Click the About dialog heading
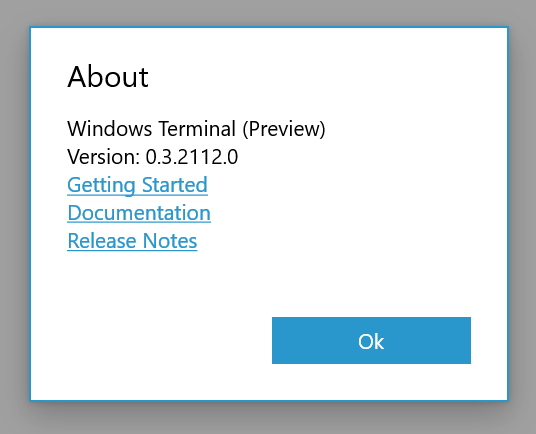 point(108,77)
